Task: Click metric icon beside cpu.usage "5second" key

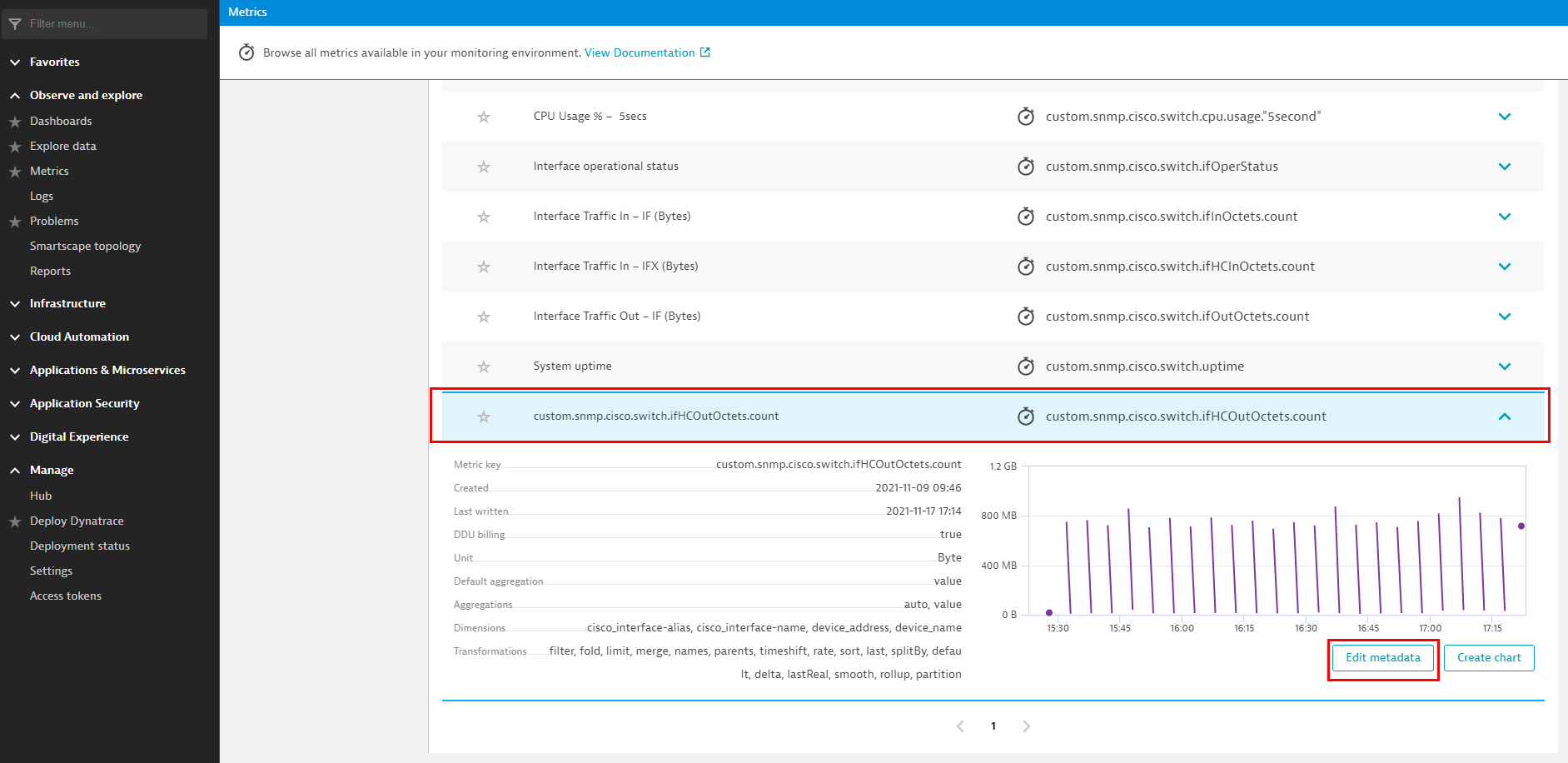Action: [1026, 117]
